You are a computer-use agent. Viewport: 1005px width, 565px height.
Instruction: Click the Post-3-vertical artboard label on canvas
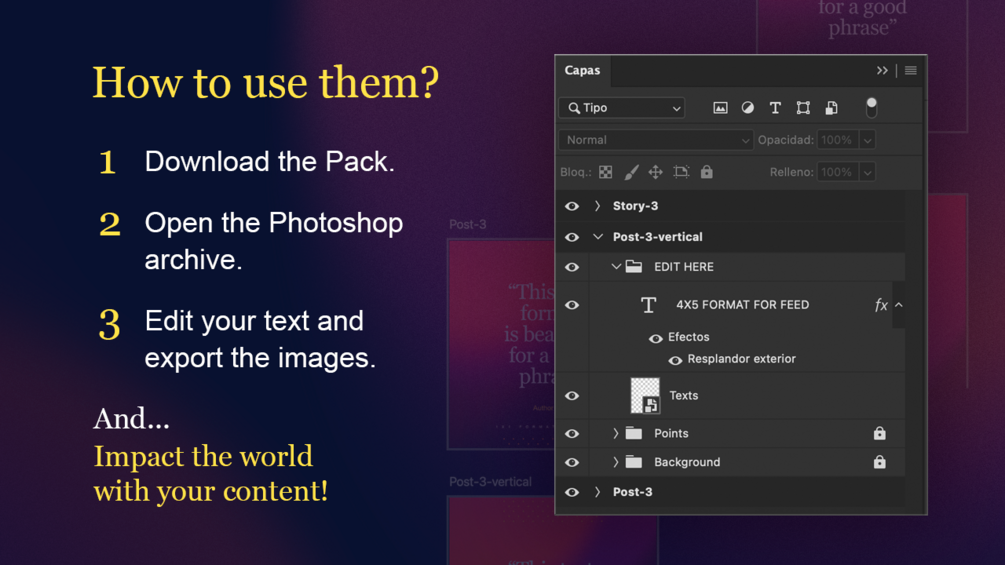coord(490,482)
